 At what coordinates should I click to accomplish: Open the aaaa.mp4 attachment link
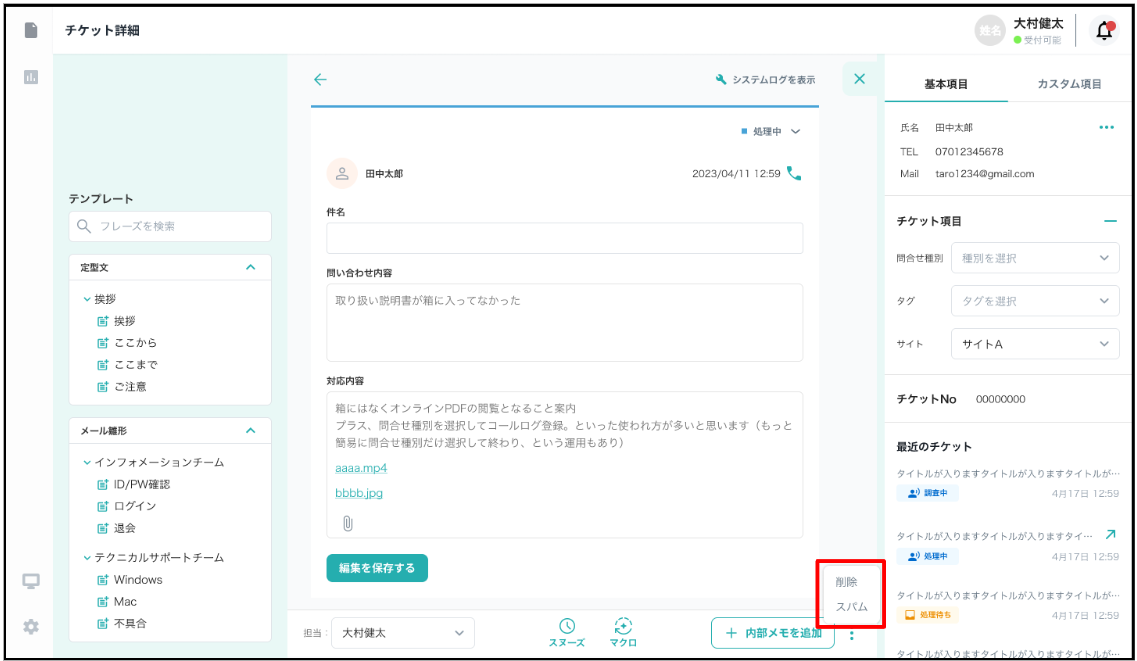(361, 468)
